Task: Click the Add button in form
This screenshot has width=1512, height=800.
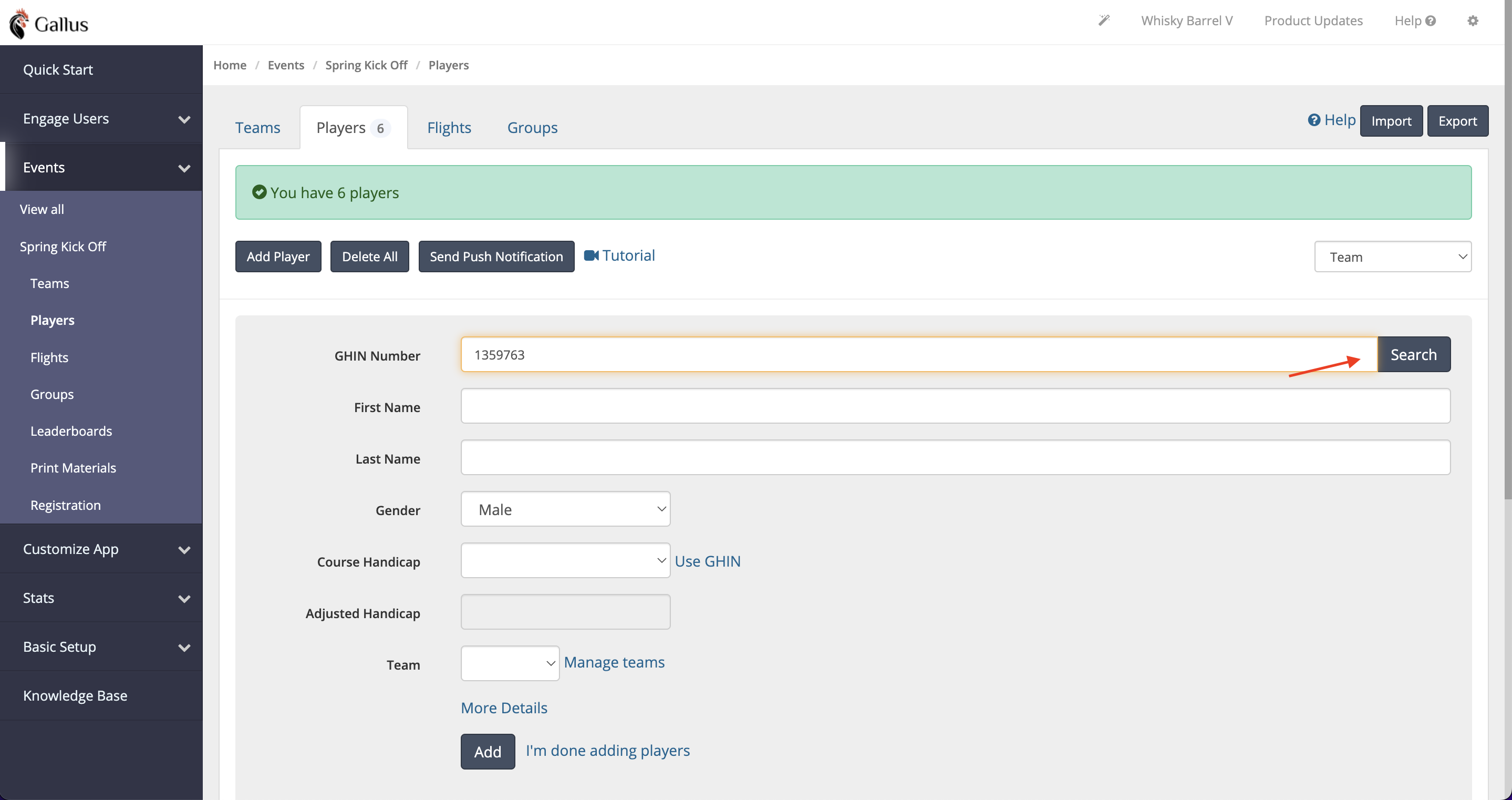Action: (x=488, y=751)
